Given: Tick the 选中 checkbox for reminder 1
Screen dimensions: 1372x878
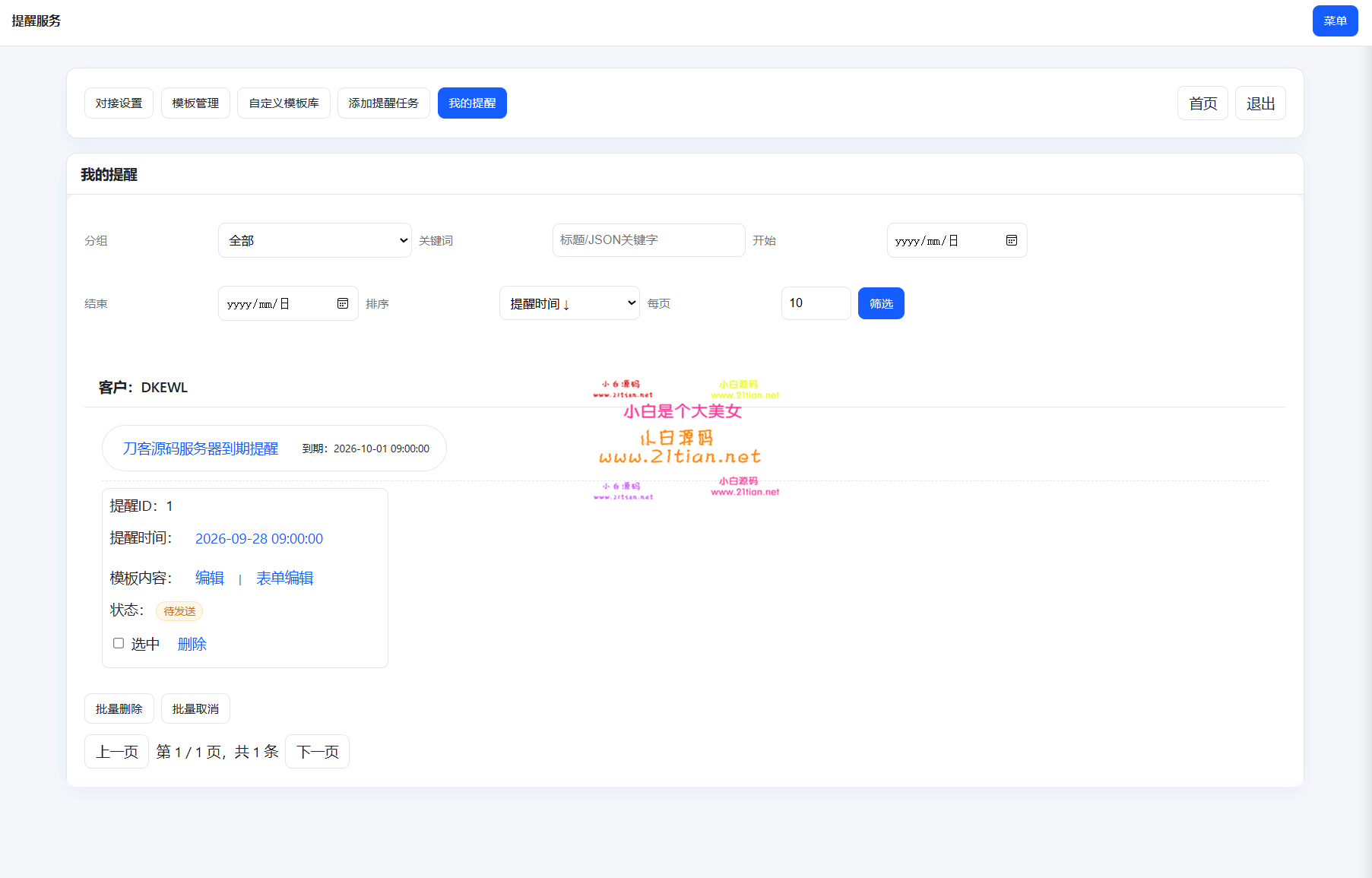Looking at the screenshot, I should pyautogui.click(x=119, y=643).
